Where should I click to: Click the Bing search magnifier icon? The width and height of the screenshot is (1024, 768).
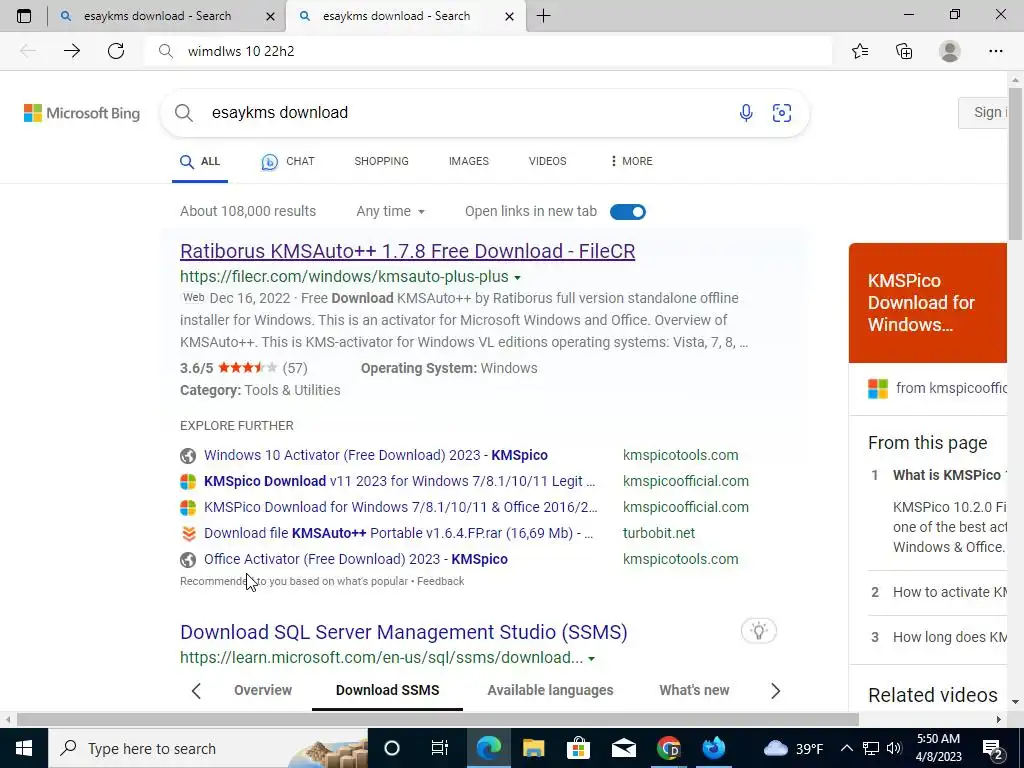click(184, 113)
